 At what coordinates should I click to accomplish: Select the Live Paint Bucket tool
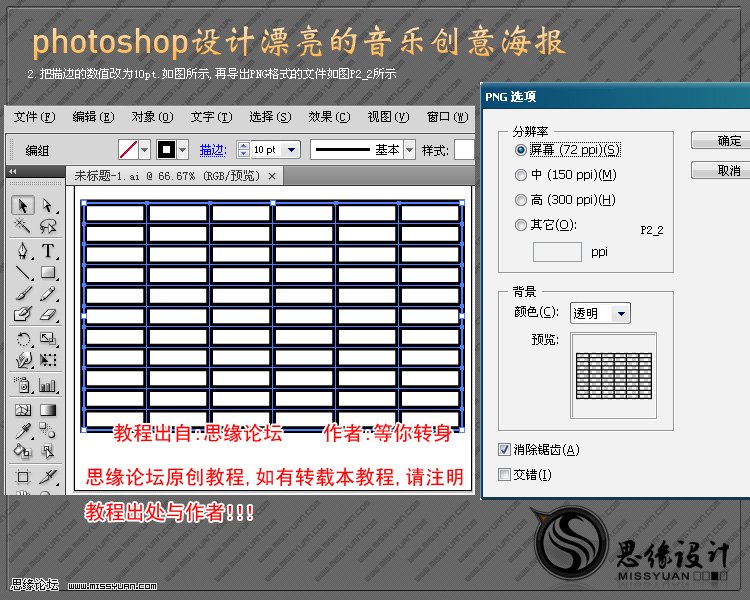[x=22, y=451]
